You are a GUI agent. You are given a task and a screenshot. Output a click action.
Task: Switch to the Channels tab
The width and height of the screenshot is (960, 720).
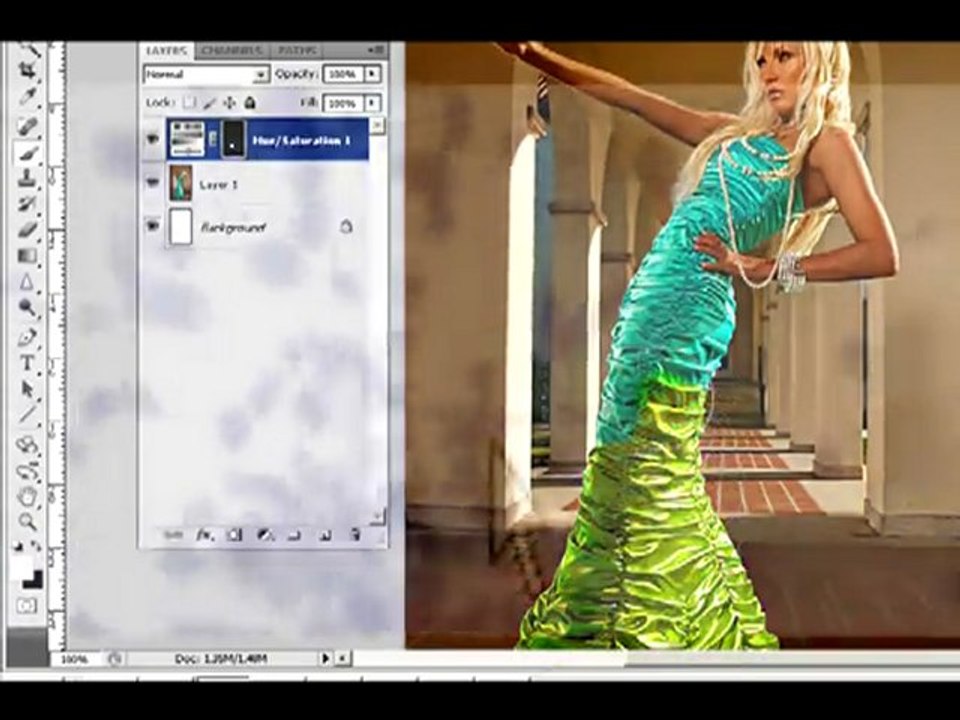click(231, 50)
